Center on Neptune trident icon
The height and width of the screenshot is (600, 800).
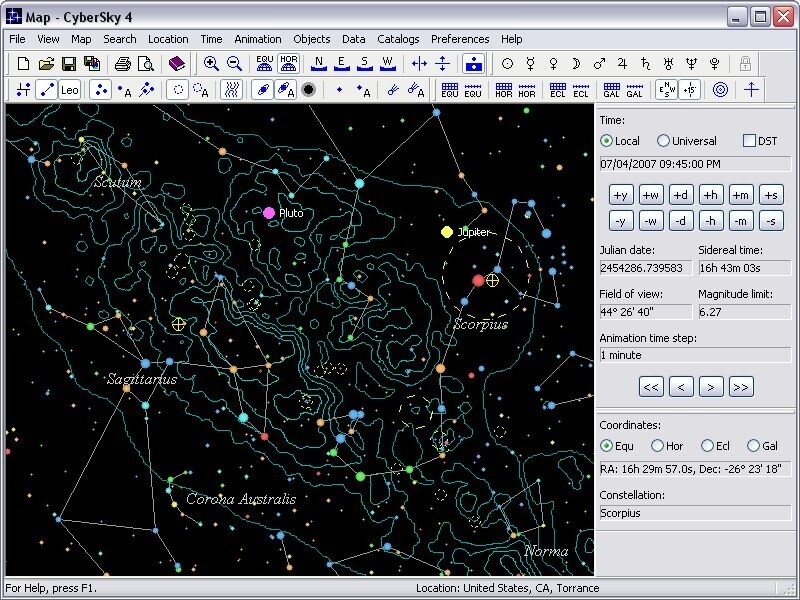[x=691, y=64]
